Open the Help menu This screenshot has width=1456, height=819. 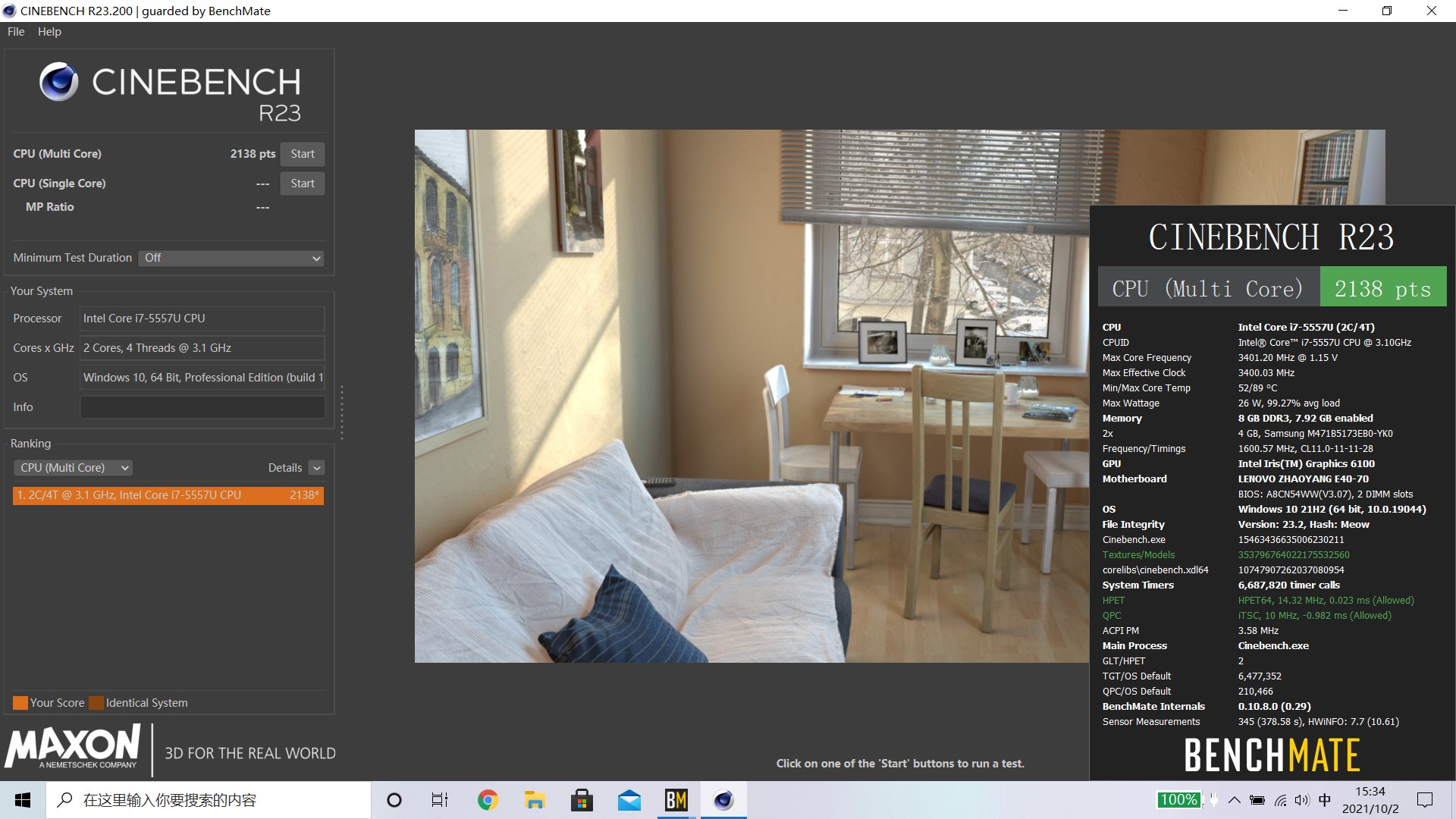click(x=49, y=32)
